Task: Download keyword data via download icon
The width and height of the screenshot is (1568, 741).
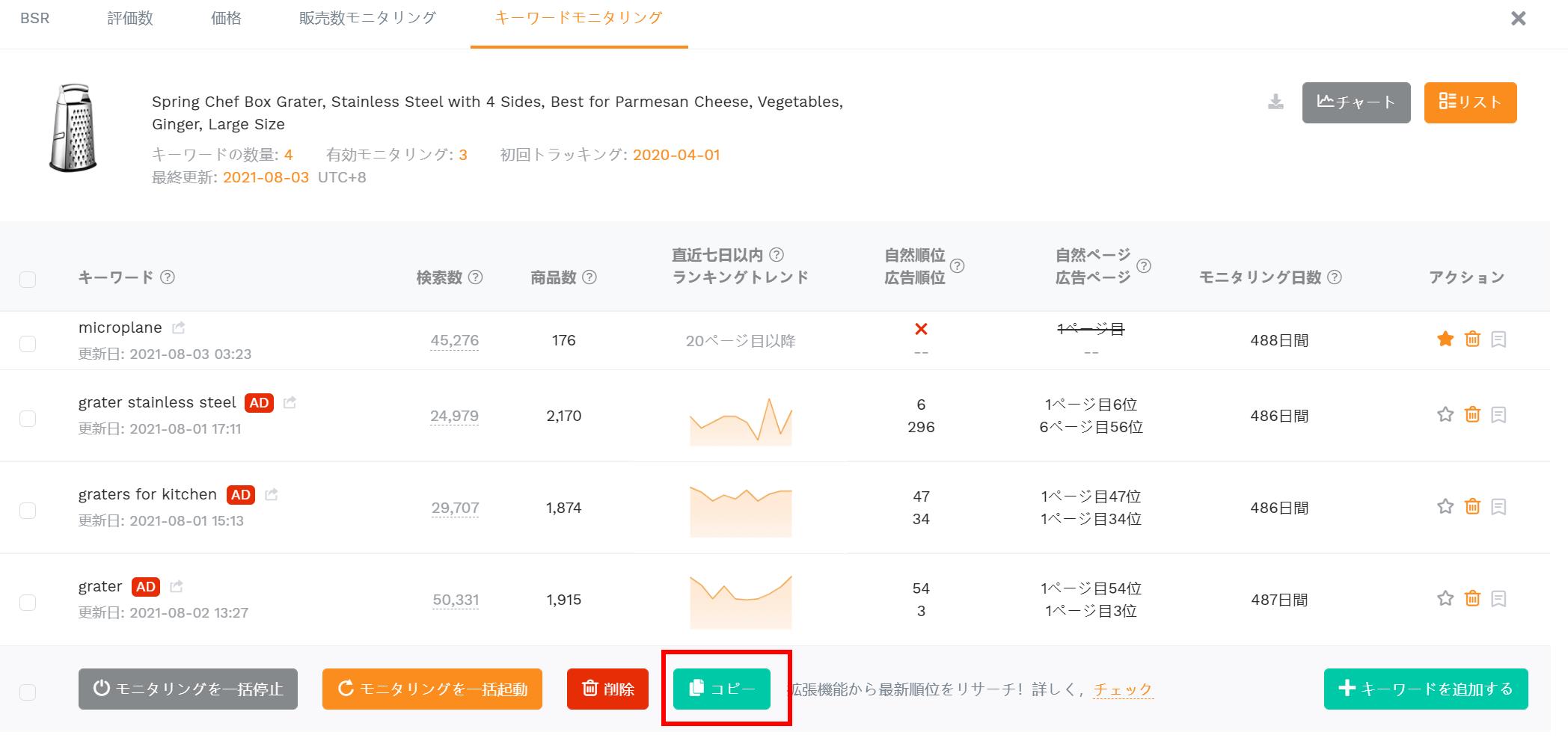Action: pos(1275,102)
